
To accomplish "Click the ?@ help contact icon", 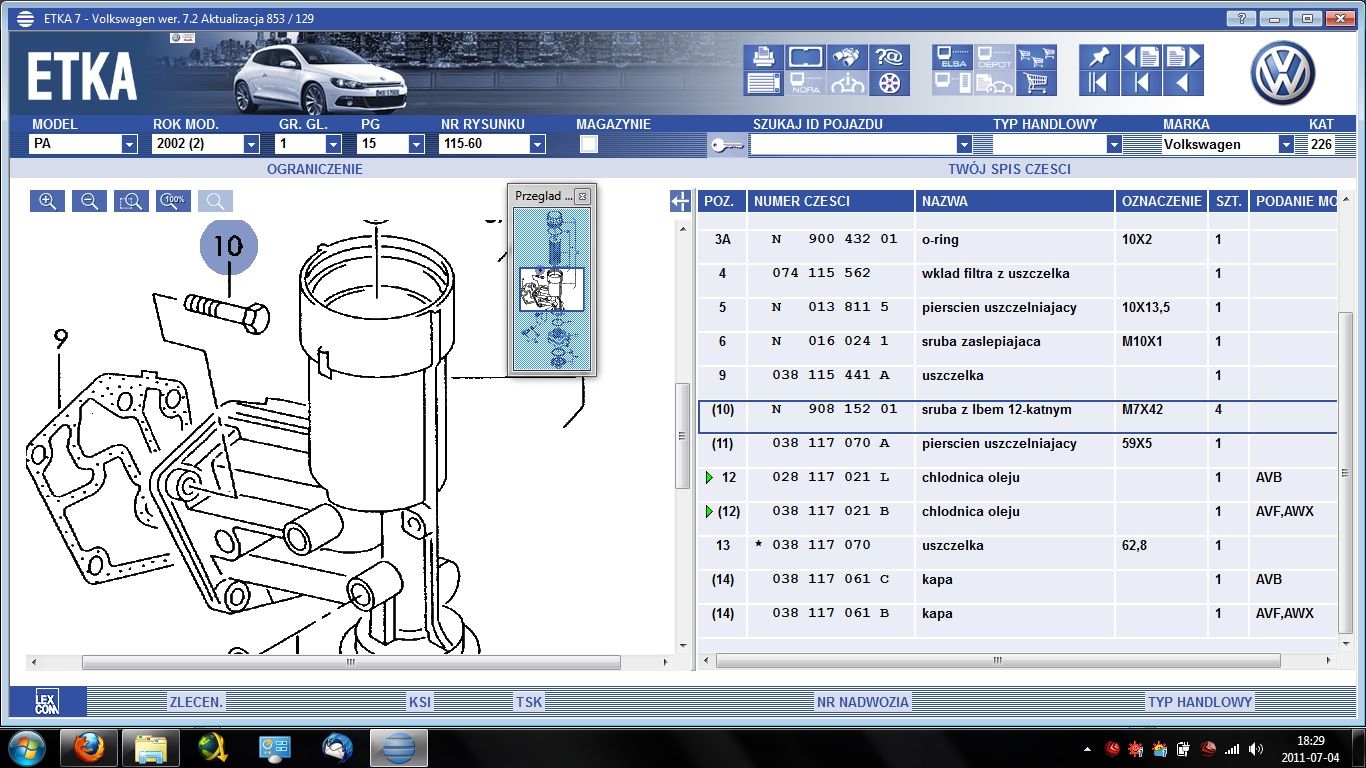I will click(x=889, y=57).
